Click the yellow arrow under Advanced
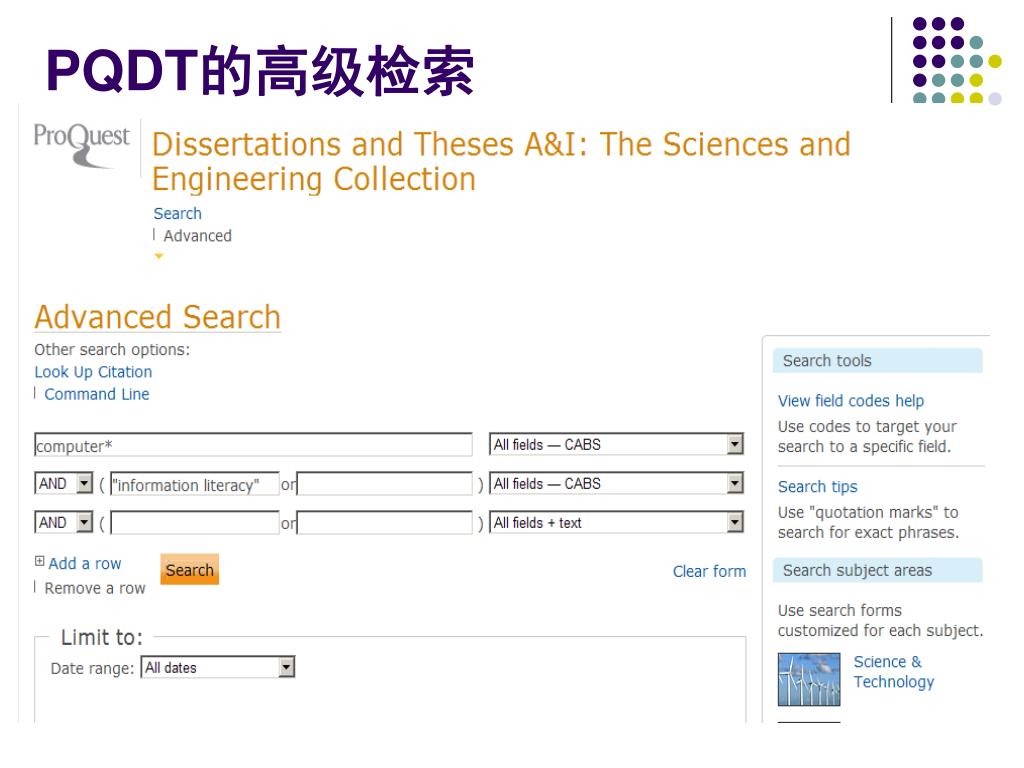The height and width of the screenshot is (768, 1024). pyautogui.click(x=159, y=256)
